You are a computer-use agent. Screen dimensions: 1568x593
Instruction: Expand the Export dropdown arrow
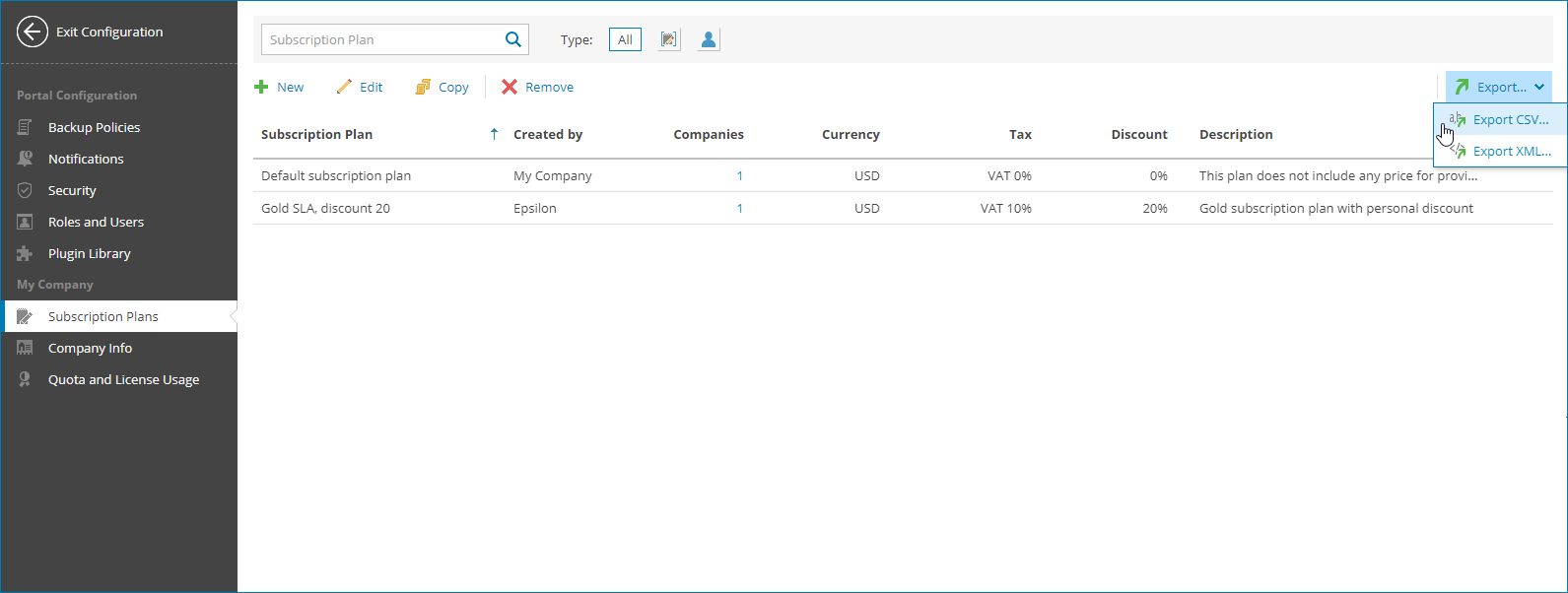[x=1539, y=87]
